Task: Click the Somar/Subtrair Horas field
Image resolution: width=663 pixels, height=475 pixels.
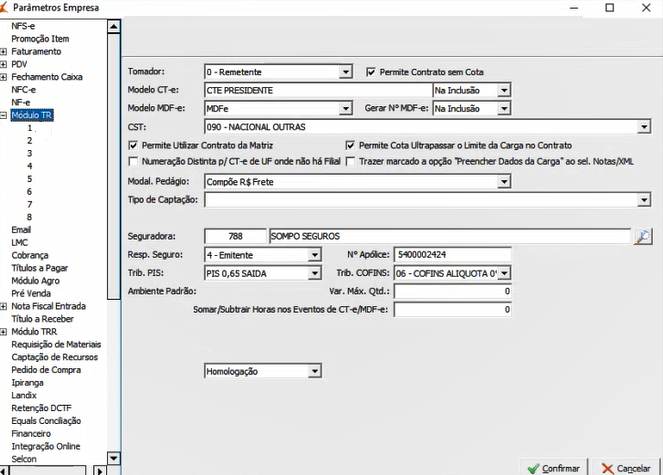Action: pyautogui.click(x=452, y=309)
